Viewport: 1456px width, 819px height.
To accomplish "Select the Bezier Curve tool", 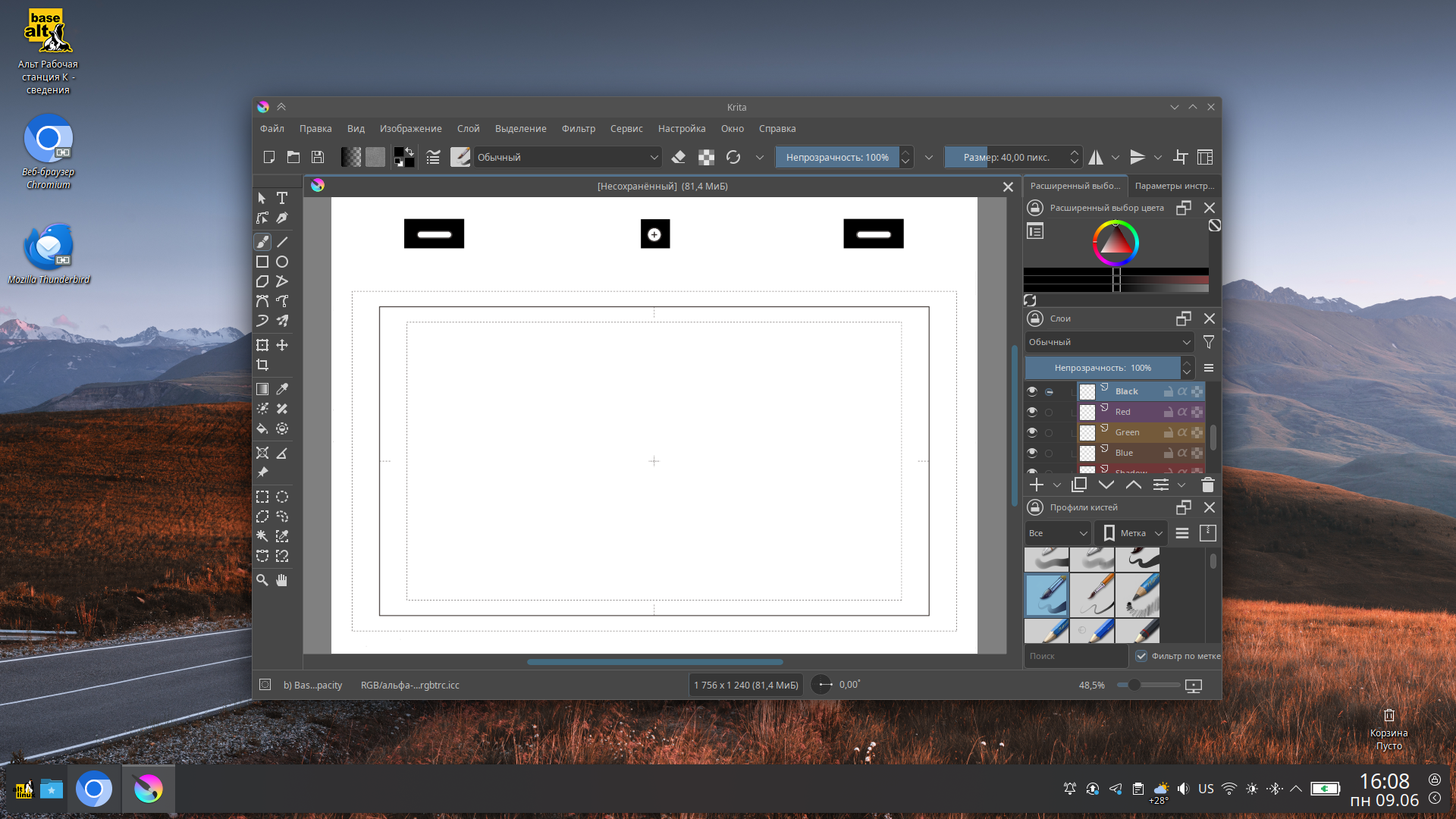I will click(x=262, y=301).
